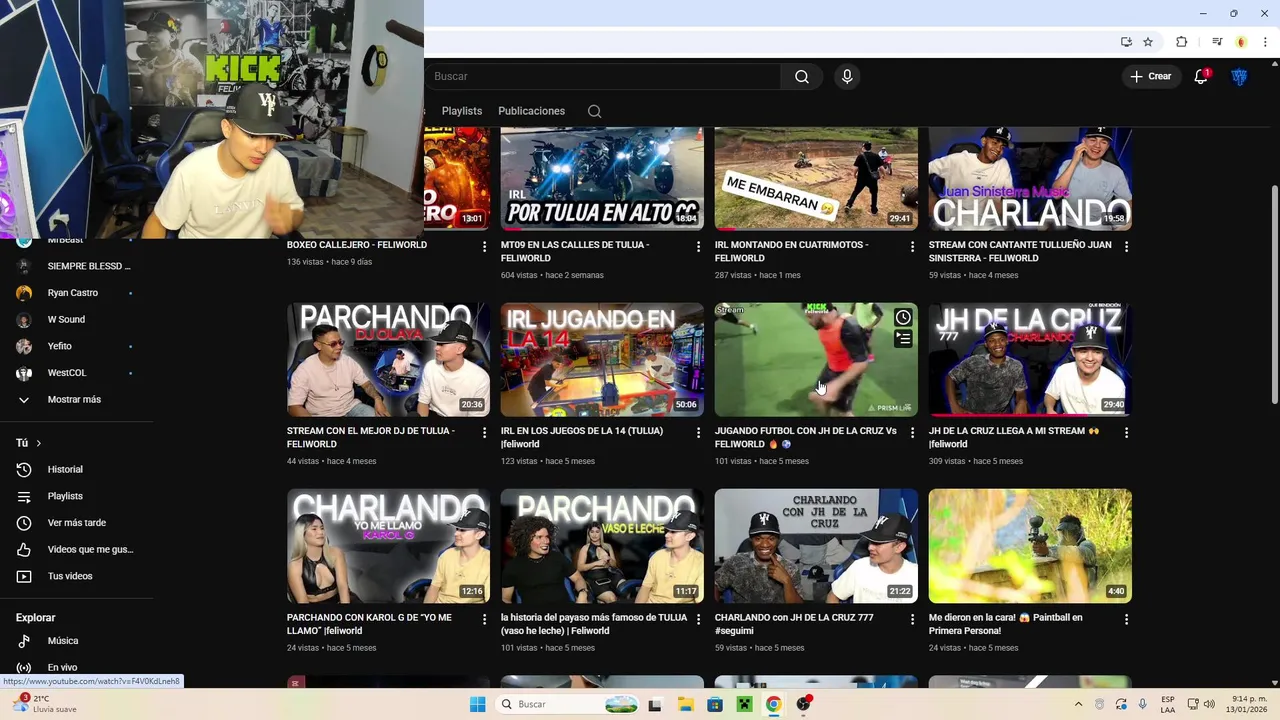This screenshot has width=1280, height=720.
Task: Click the install-app icon in the address bar
Action: coord(1126,42)
